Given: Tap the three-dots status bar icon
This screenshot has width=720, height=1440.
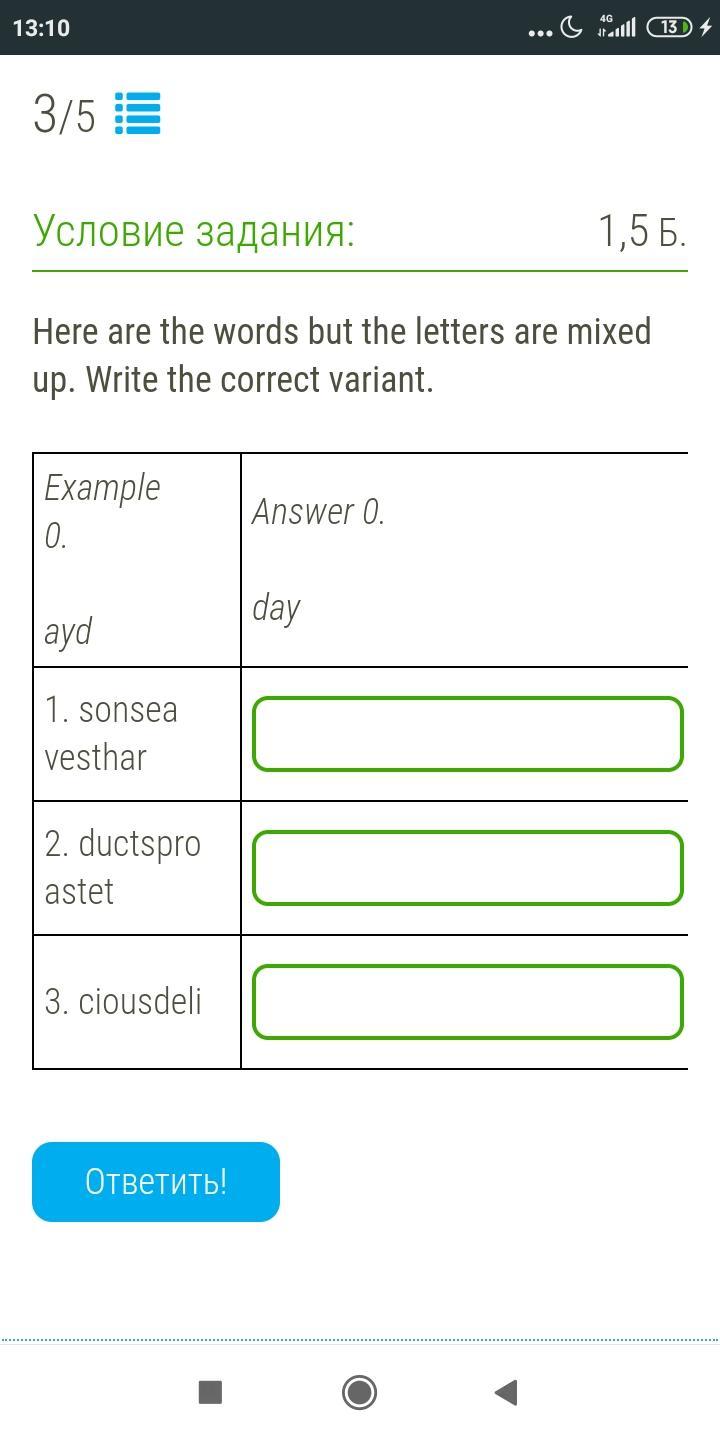Looking at the screenshot, I should 539,32.
